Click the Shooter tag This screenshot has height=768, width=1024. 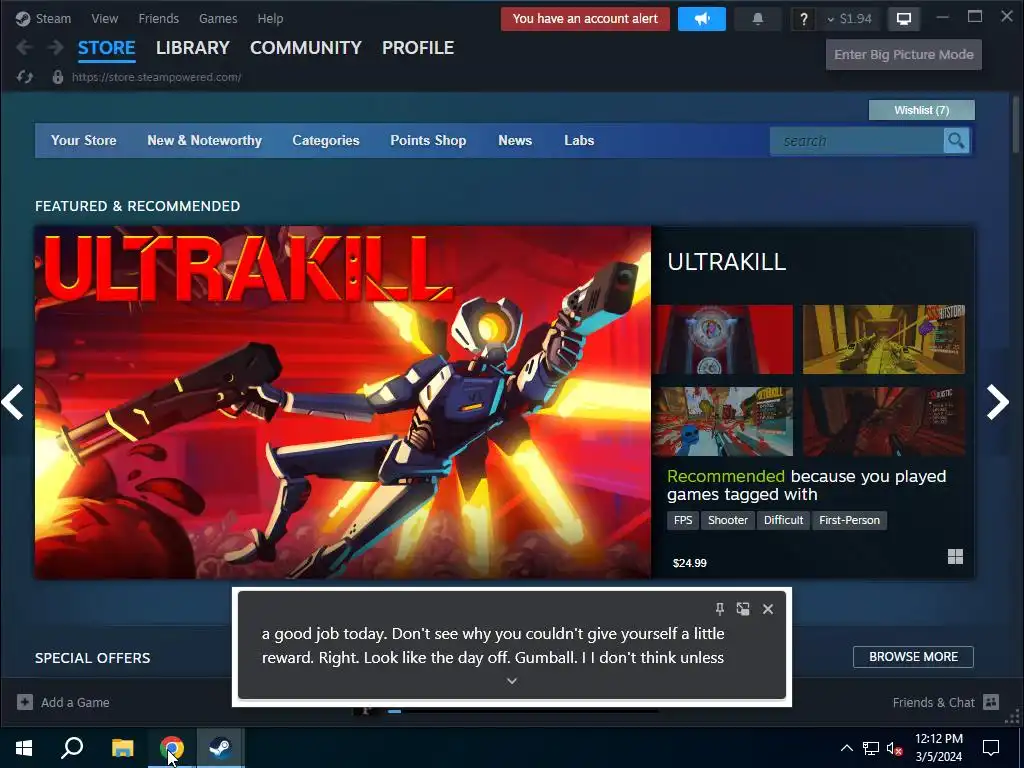pos(728,520)
